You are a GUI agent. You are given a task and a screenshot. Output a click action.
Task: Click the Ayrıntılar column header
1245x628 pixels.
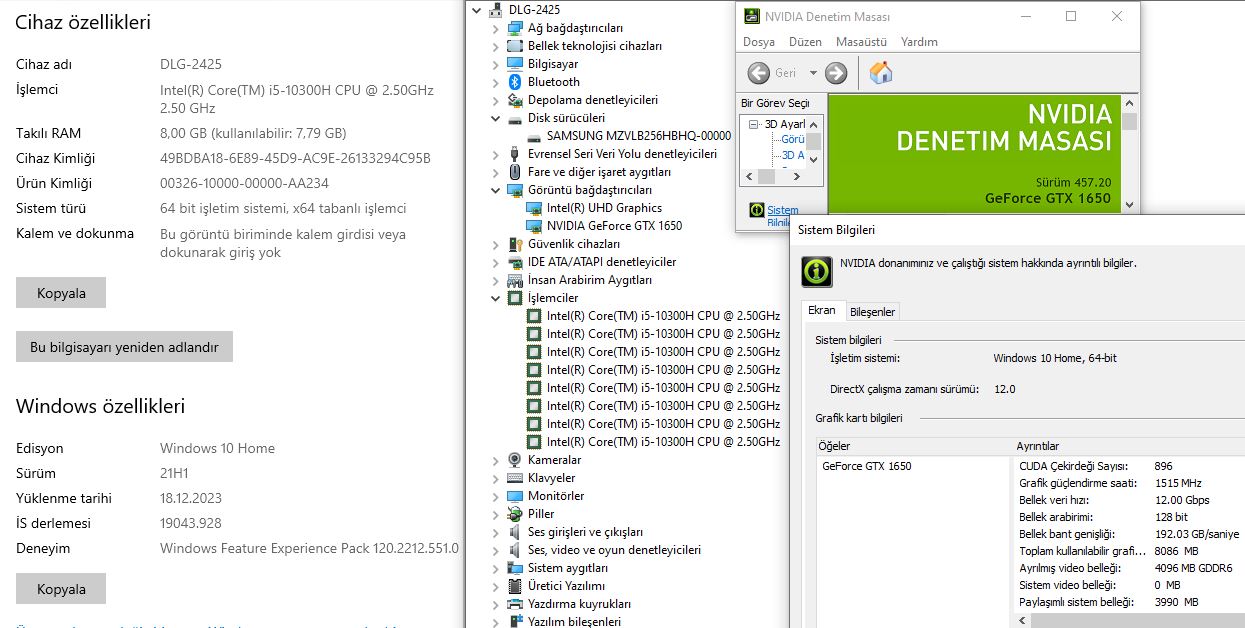click(x=1128, y=446)
